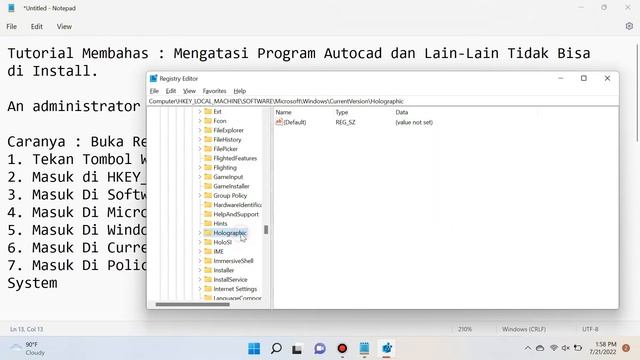Open Registry Editor Edit menu

(171, 91)
